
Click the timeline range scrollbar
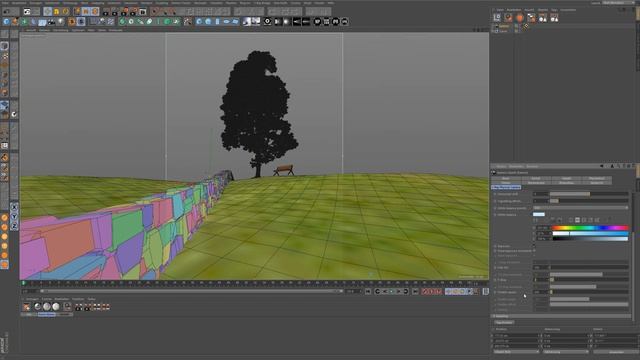191,291
